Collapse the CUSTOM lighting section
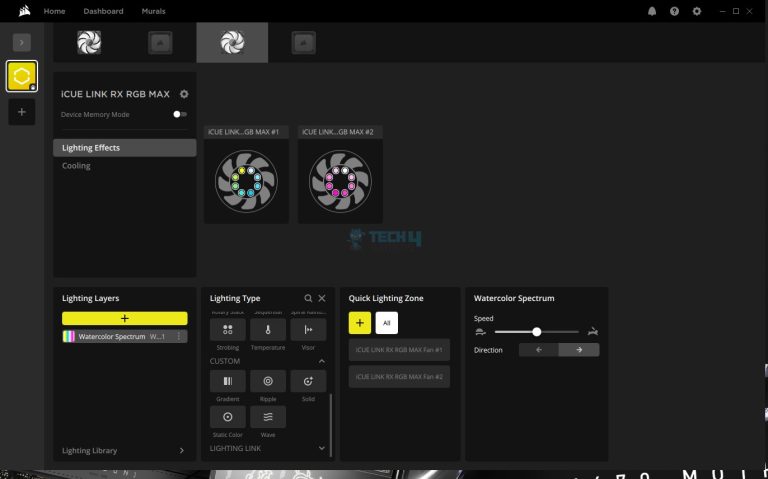 pyautogui.click(x=321, y=361)
